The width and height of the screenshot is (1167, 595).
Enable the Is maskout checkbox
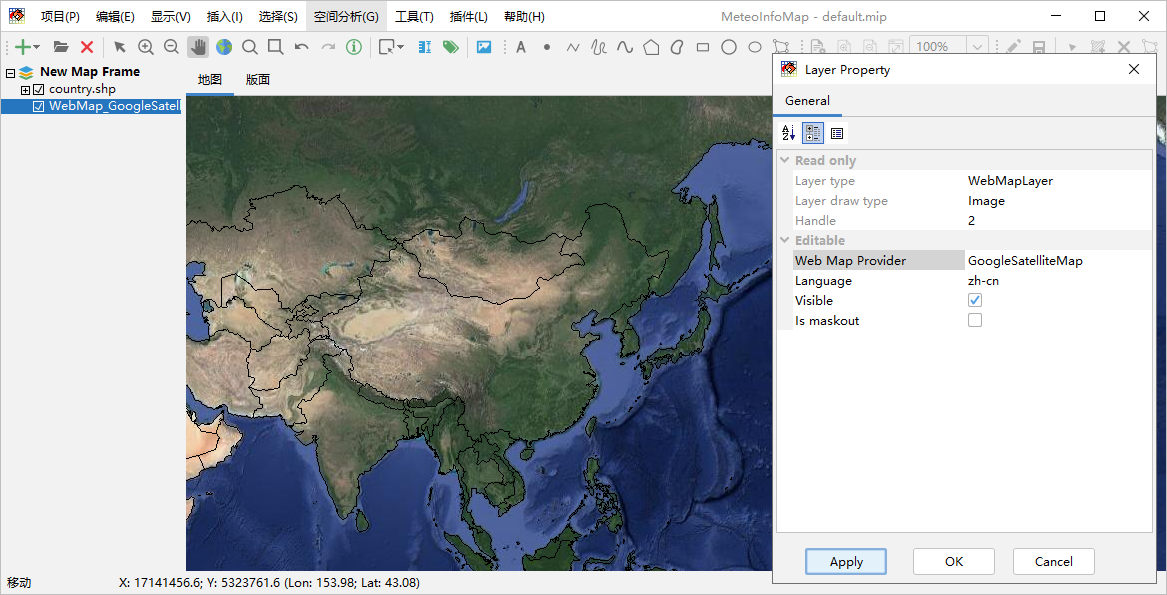[x=975, y=320]
